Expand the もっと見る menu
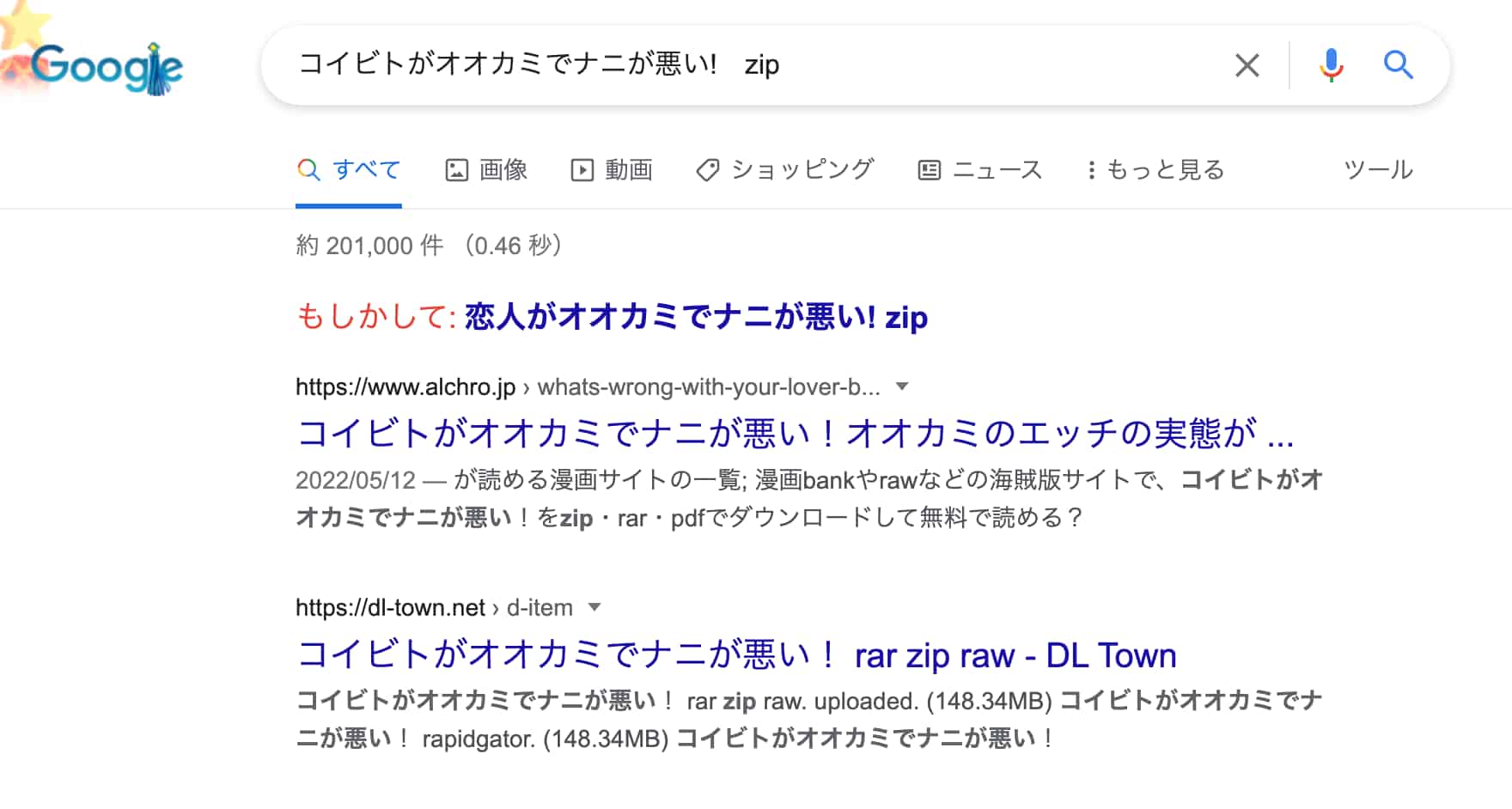 click(1155, 170)
